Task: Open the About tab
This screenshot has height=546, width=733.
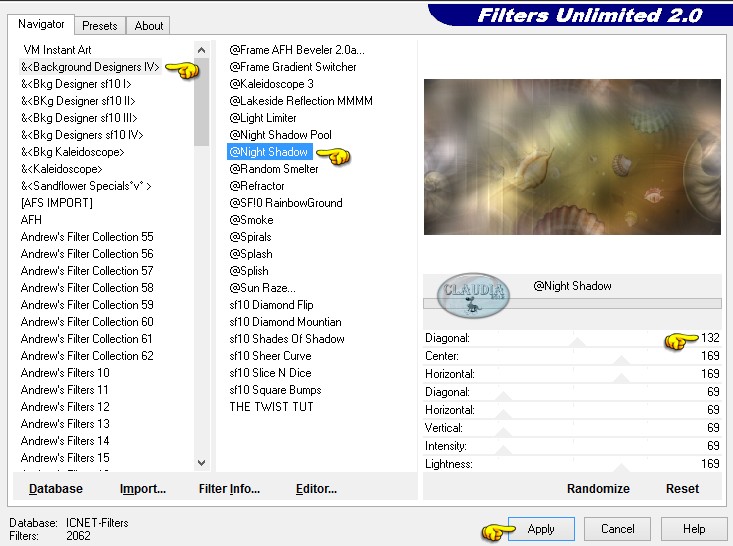Action: point(149,26)
